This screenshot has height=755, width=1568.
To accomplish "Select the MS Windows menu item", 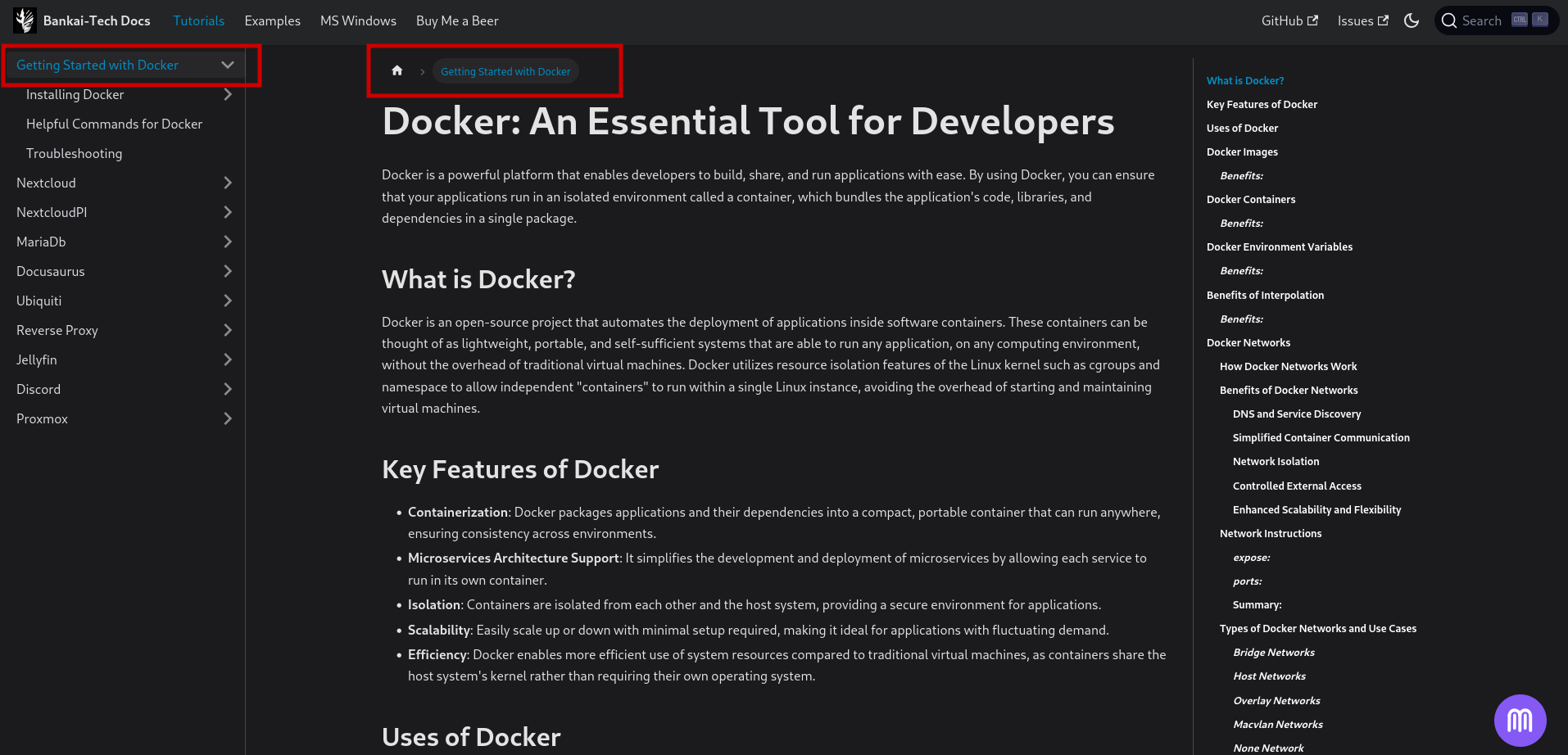I will [x=358, y=20].
